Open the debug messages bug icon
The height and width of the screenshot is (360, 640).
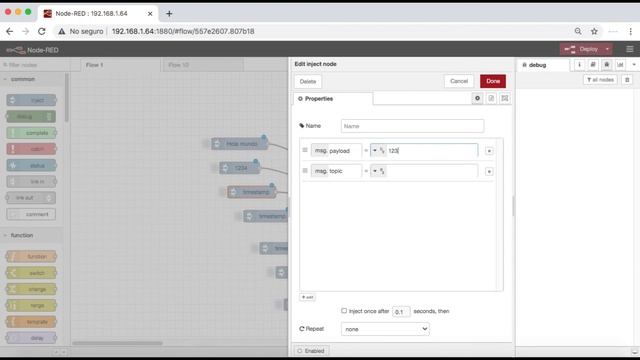(x=607, y=64)
